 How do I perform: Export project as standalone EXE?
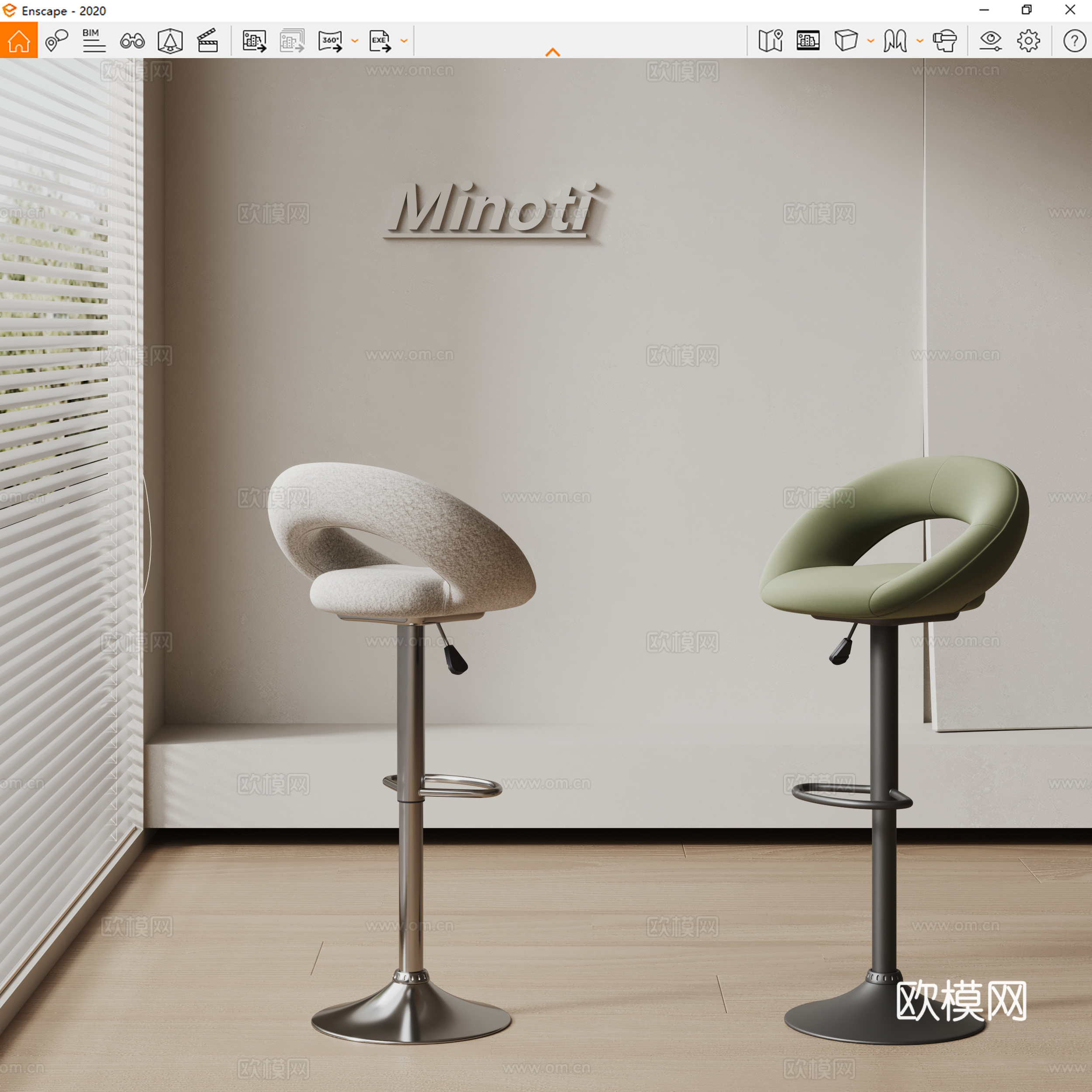point(379,41)
